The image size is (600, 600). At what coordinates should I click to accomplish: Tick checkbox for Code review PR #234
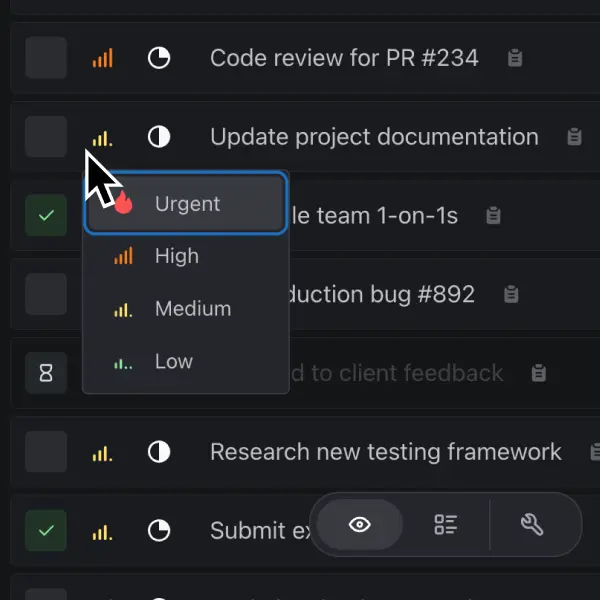[x=46, y=58]
